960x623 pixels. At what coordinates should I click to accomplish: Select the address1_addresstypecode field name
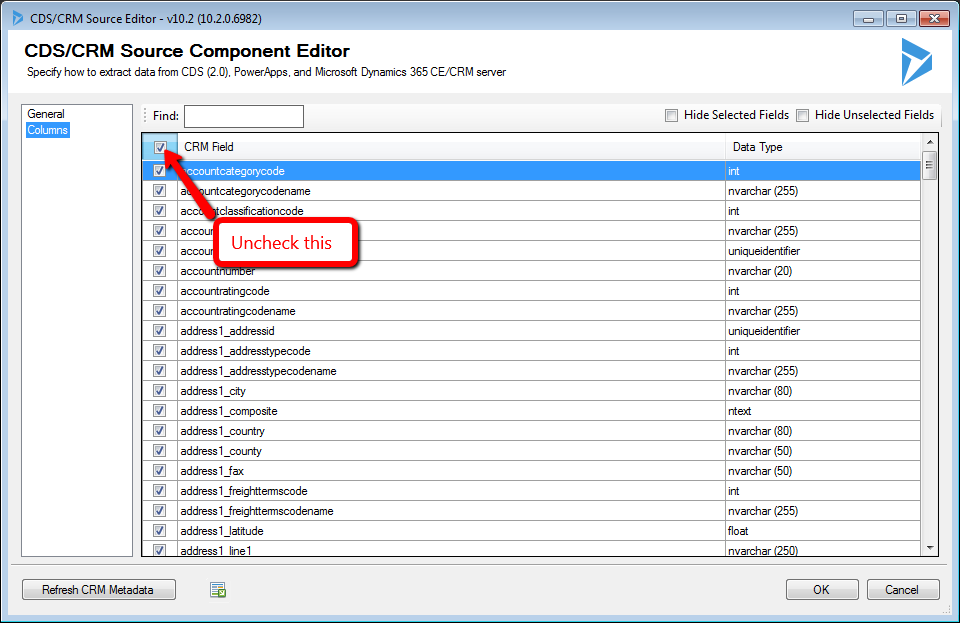(x=246, y=351)
